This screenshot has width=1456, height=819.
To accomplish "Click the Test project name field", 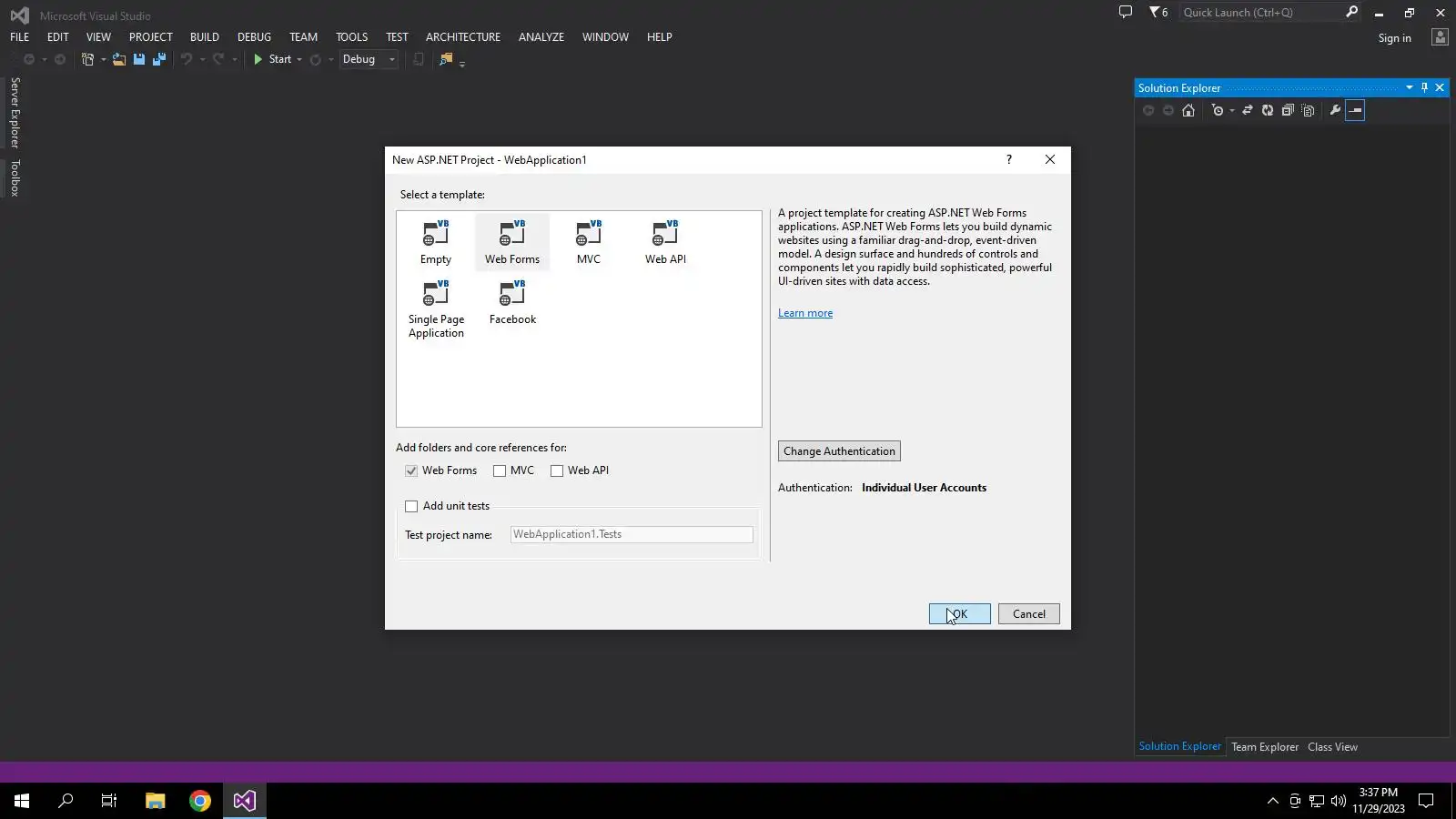I will point(632,534).
